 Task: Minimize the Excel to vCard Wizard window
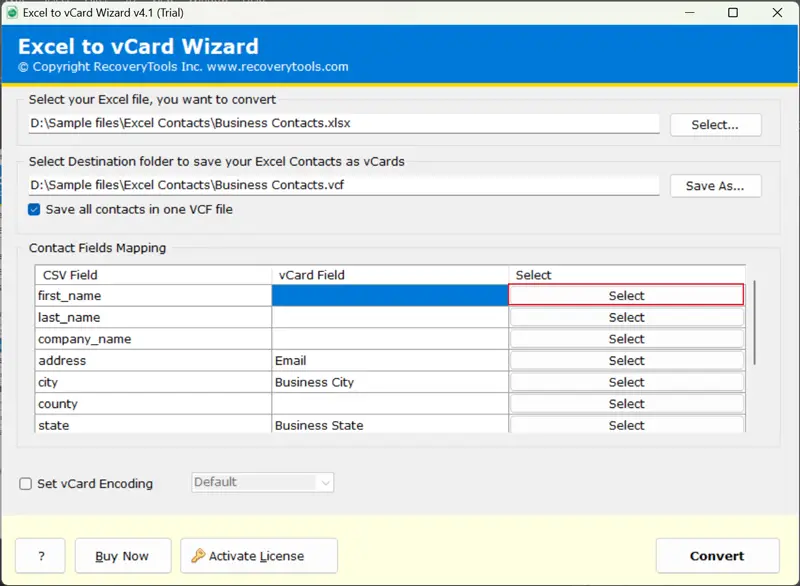(686, 13)
